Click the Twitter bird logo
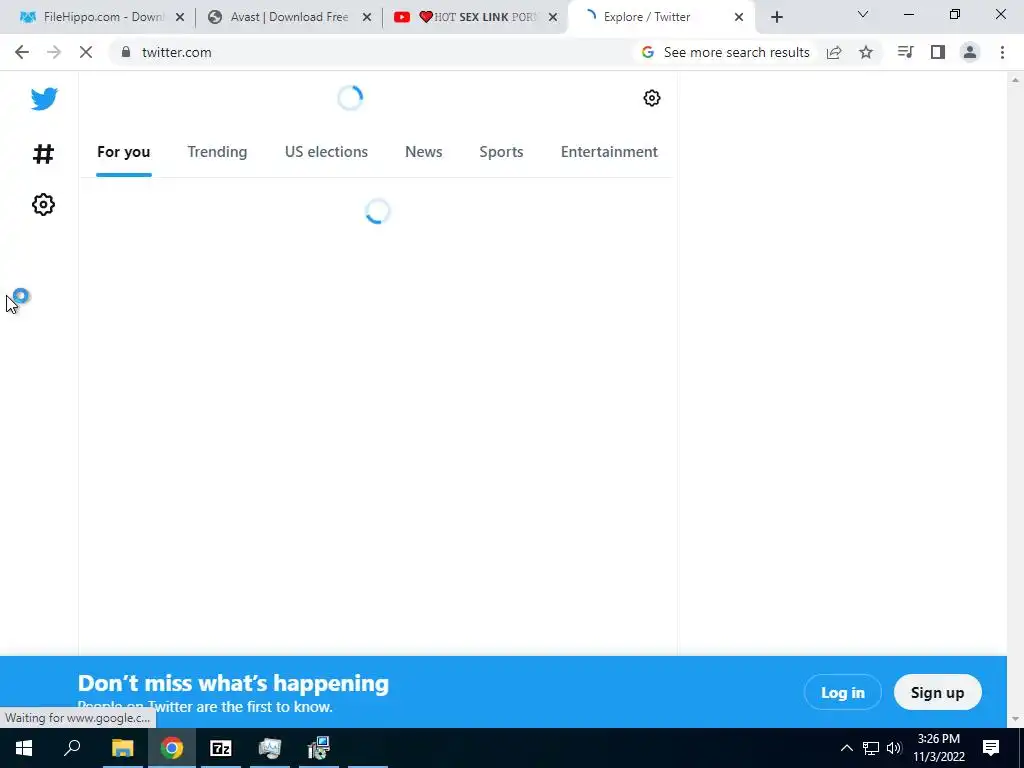This screenshot has width=1024, height=768. tap(44, 99)
